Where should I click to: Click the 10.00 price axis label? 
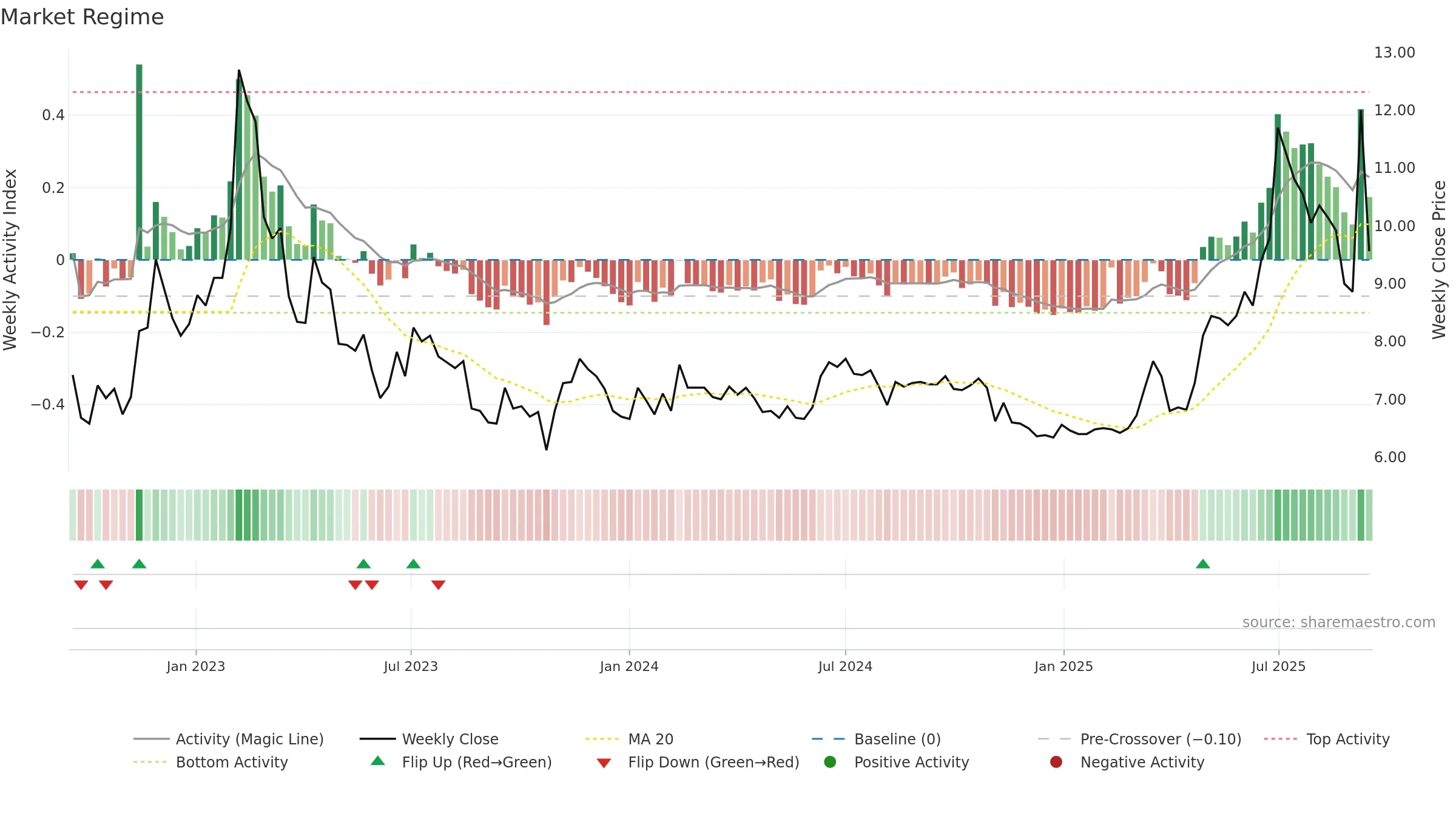[x=1395, y=226]
